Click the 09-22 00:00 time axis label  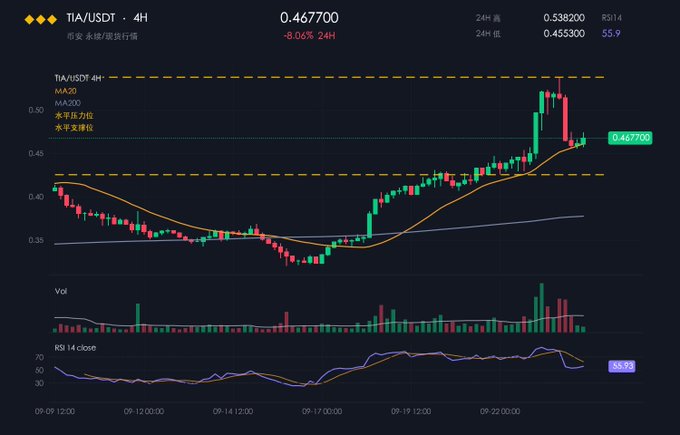(x=500, y=411)
